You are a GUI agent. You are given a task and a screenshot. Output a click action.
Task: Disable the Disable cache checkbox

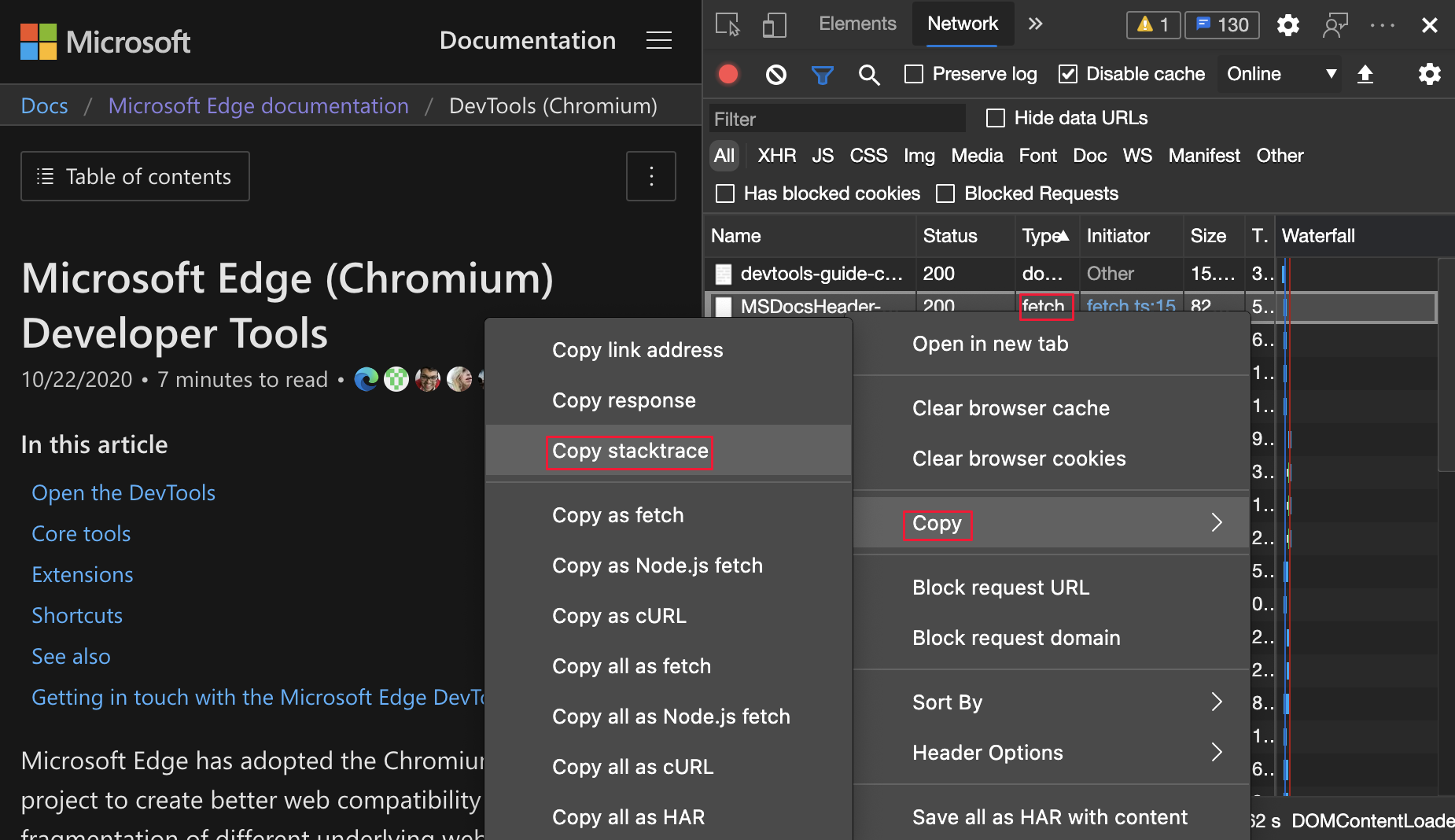[1068, 73]
